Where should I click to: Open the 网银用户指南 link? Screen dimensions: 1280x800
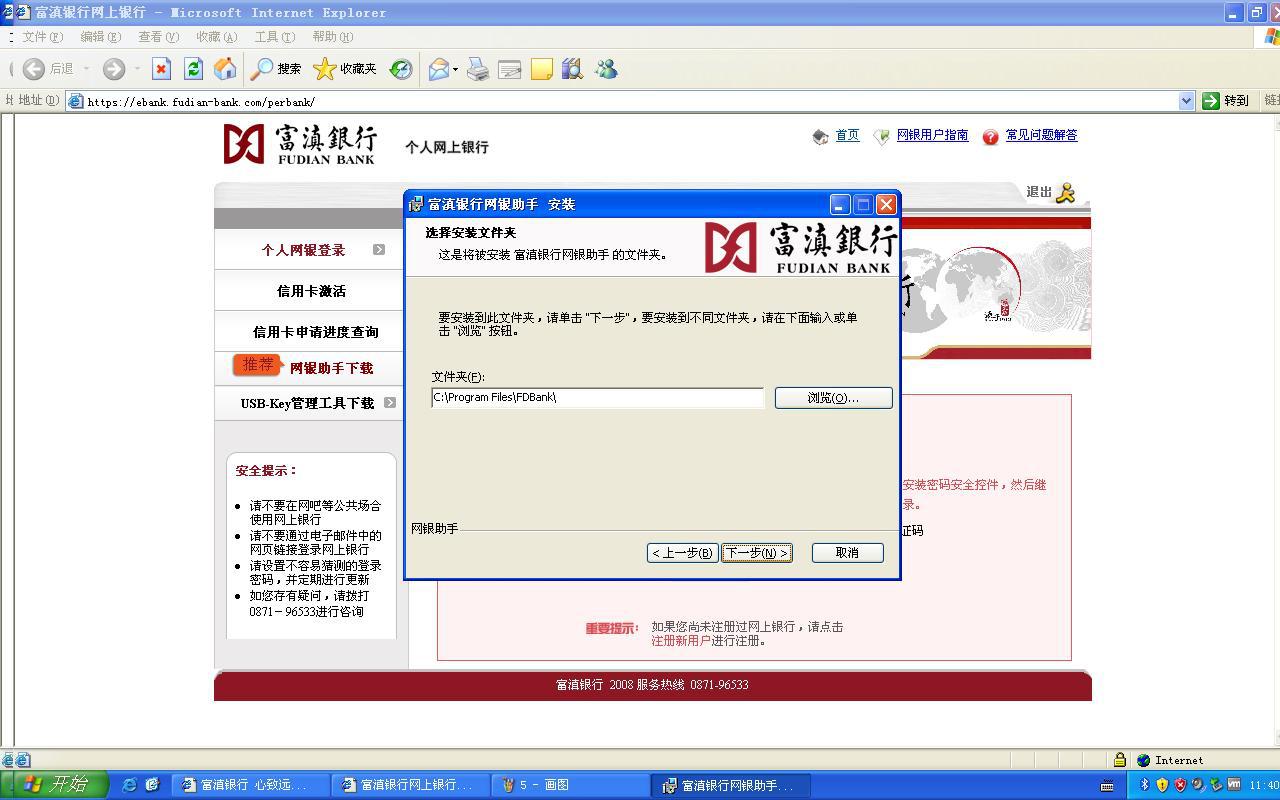click(x=932, y=135)
